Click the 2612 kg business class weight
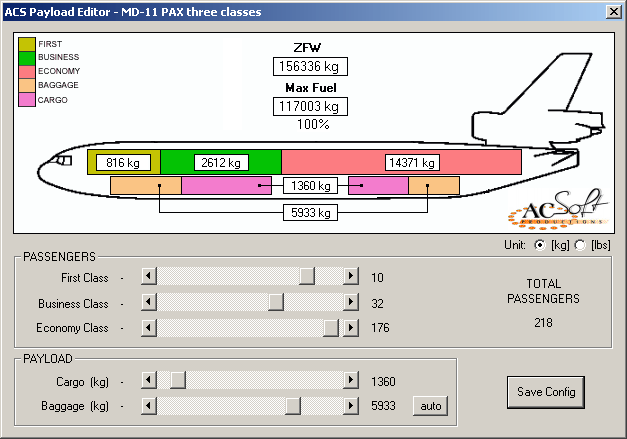This screenshot has height=439, width=627. tap(221, 163)
